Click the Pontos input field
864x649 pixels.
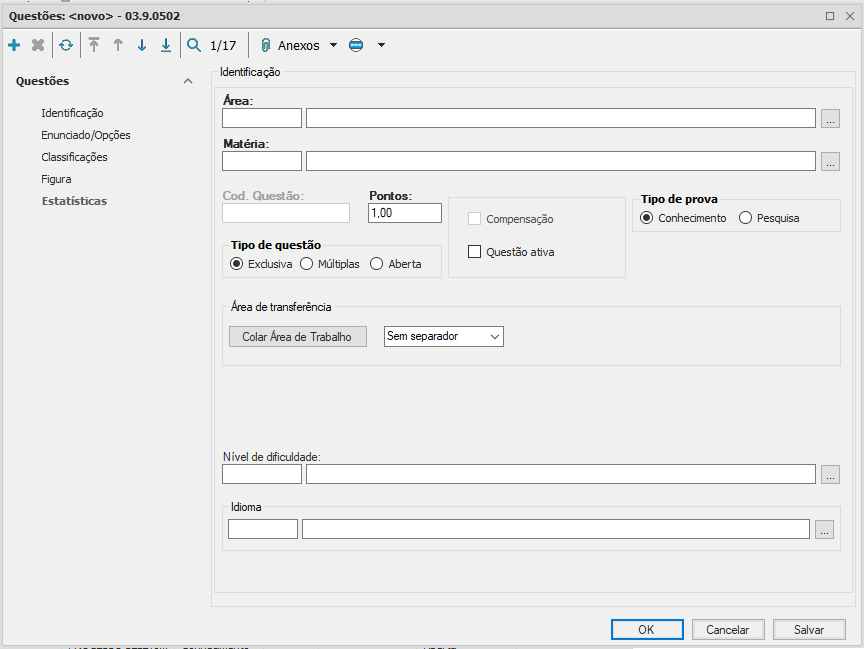(x=404, y=213)
